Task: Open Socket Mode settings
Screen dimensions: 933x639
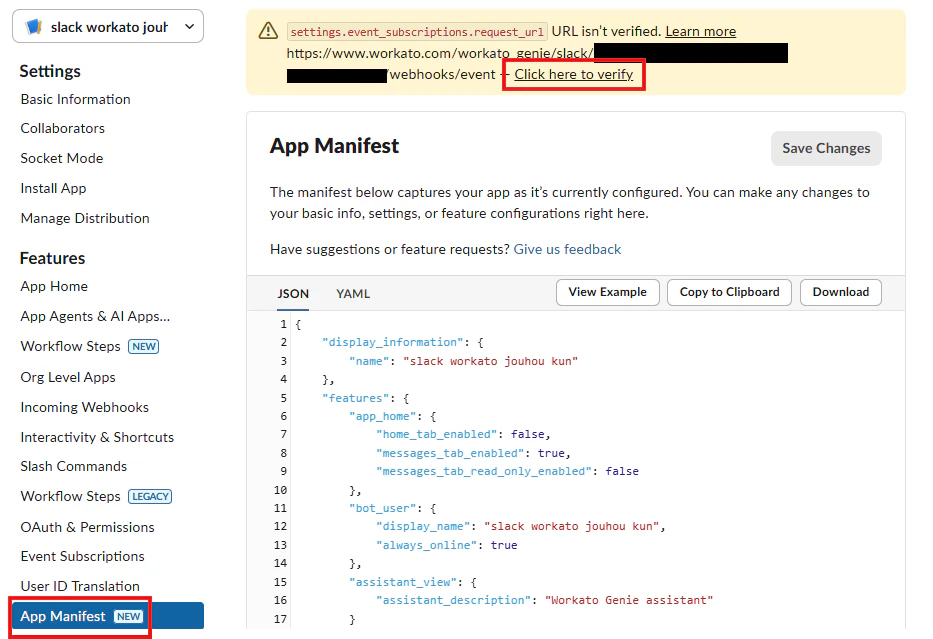Action: [62, 158]
